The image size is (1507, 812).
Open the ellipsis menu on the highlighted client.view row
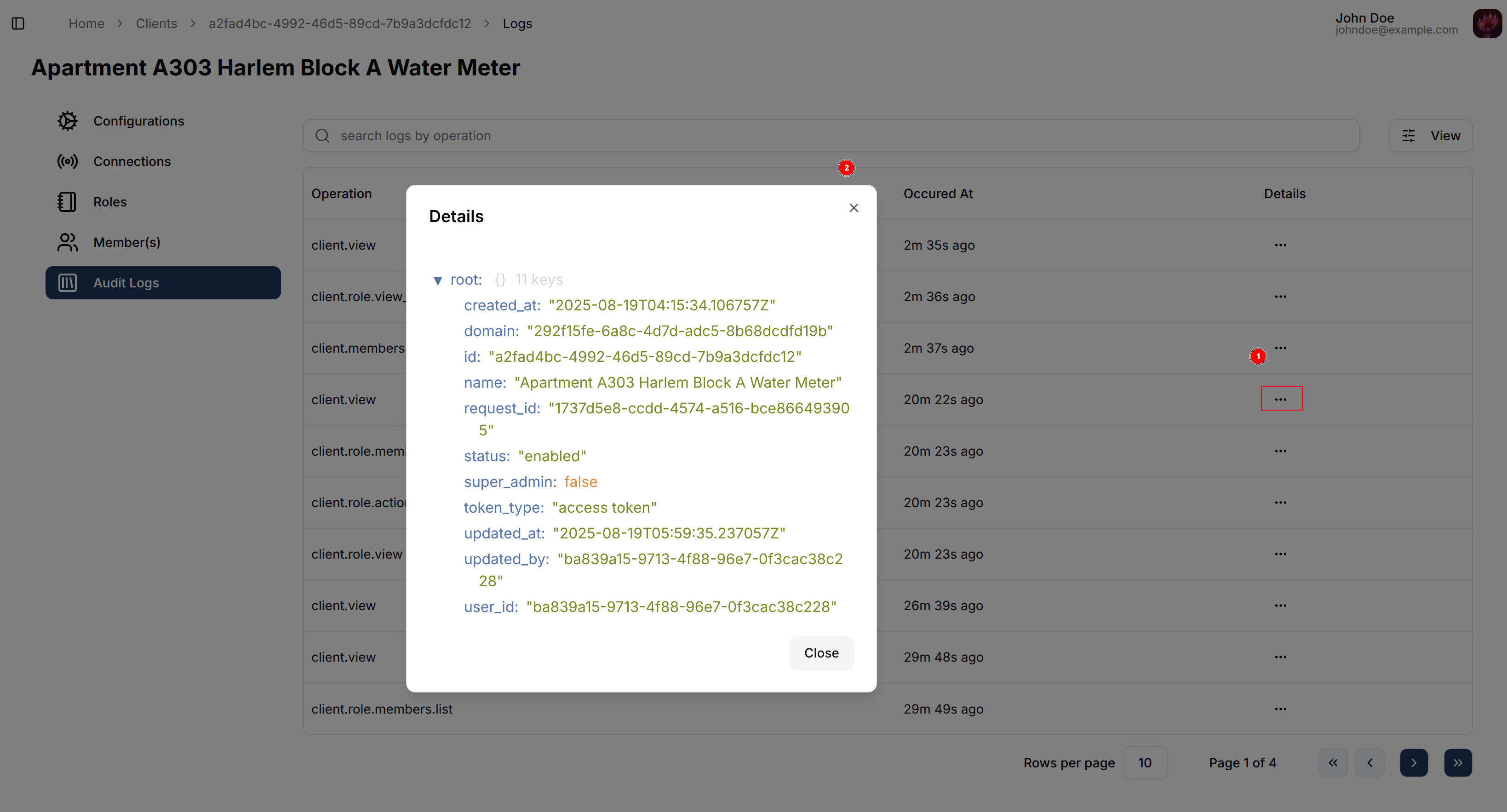pos(1281,398)
